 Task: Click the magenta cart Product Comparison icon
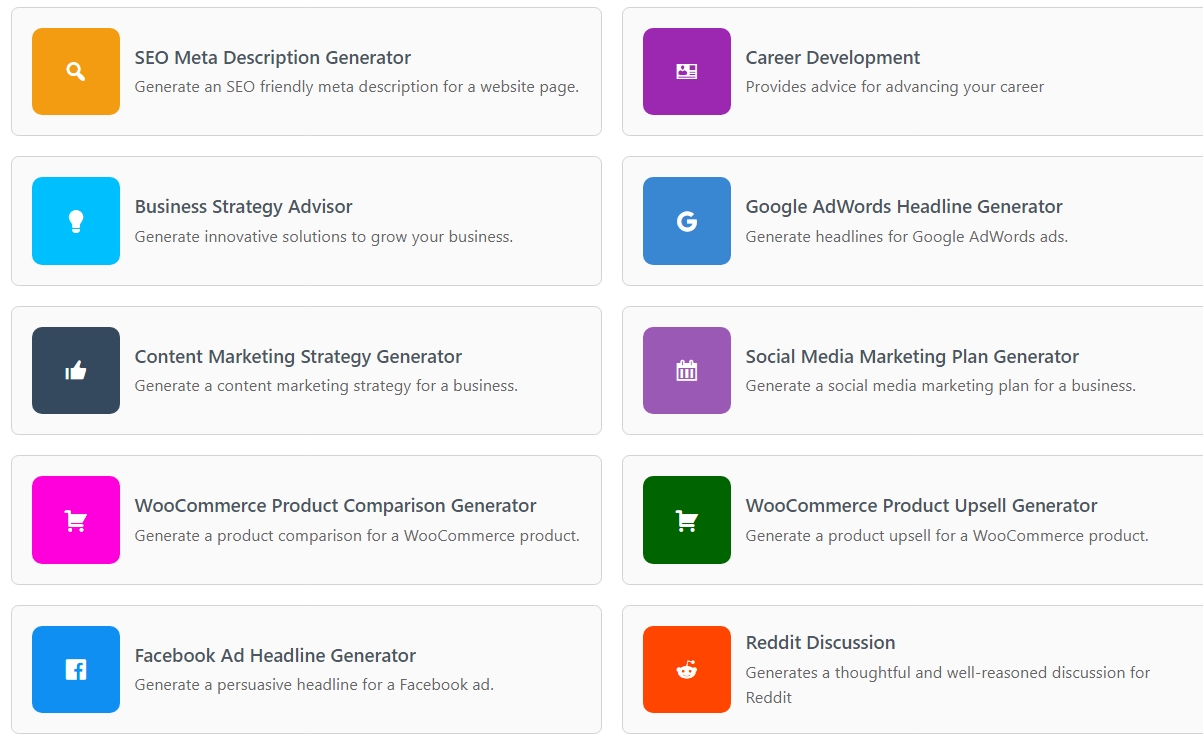click(76, 520)
